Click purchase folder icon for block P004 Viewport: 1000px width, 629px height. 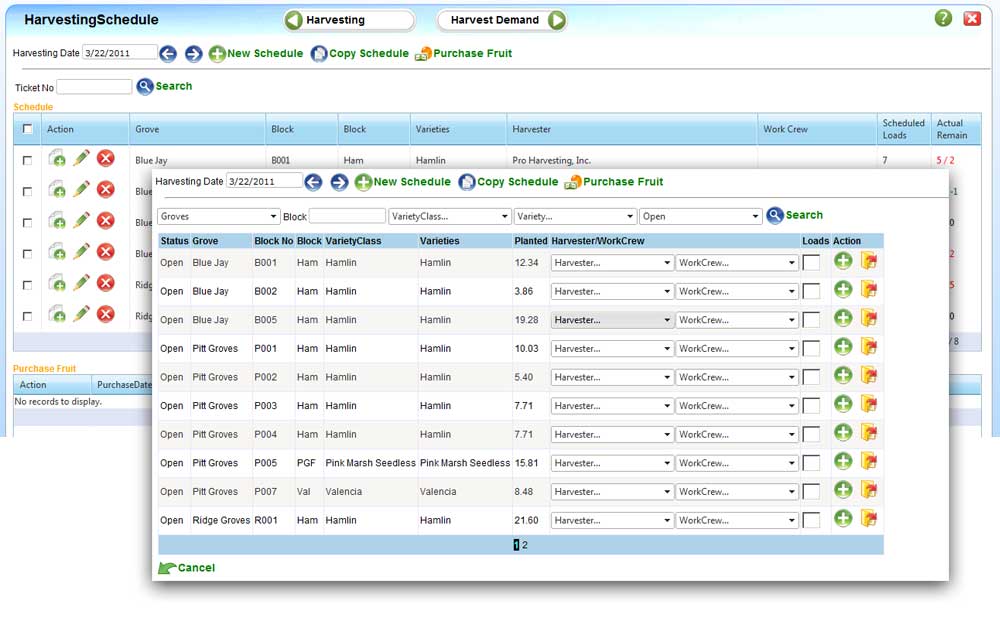(x=869, y=433)
